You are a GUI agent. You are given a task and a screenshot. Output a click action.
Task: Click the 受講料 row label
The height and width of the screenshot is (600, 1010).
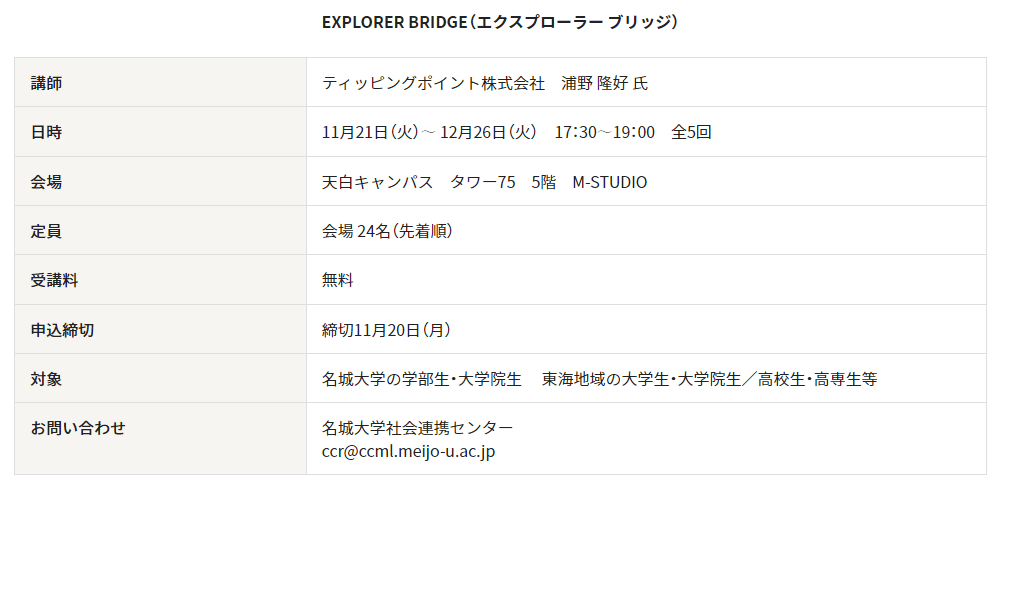click(x=54, y=281)
